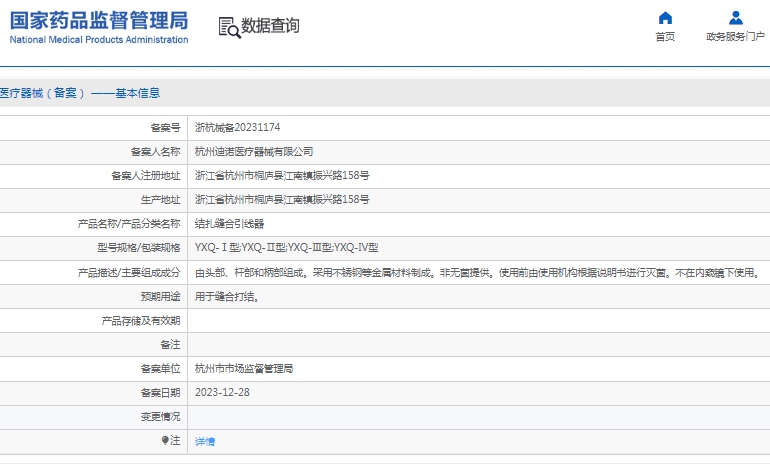Click the date 2023-12-28
The height and width of the screenshot is (464, 770).
(x=222, y=393)
